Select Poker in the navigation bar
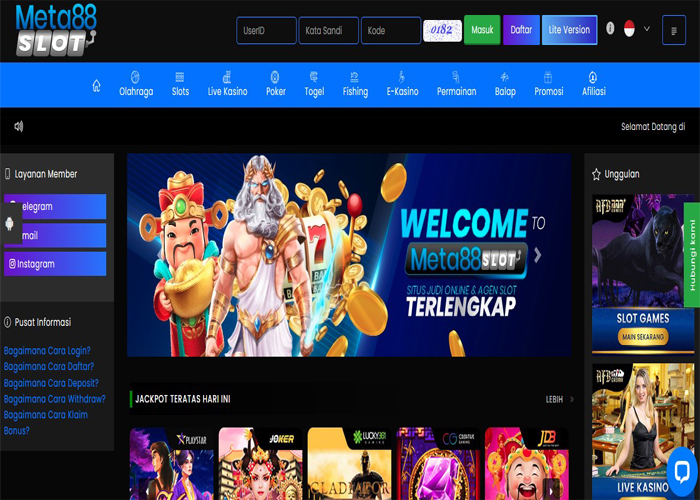Screen dimensions: 700x500 click(x=275, y=84)
